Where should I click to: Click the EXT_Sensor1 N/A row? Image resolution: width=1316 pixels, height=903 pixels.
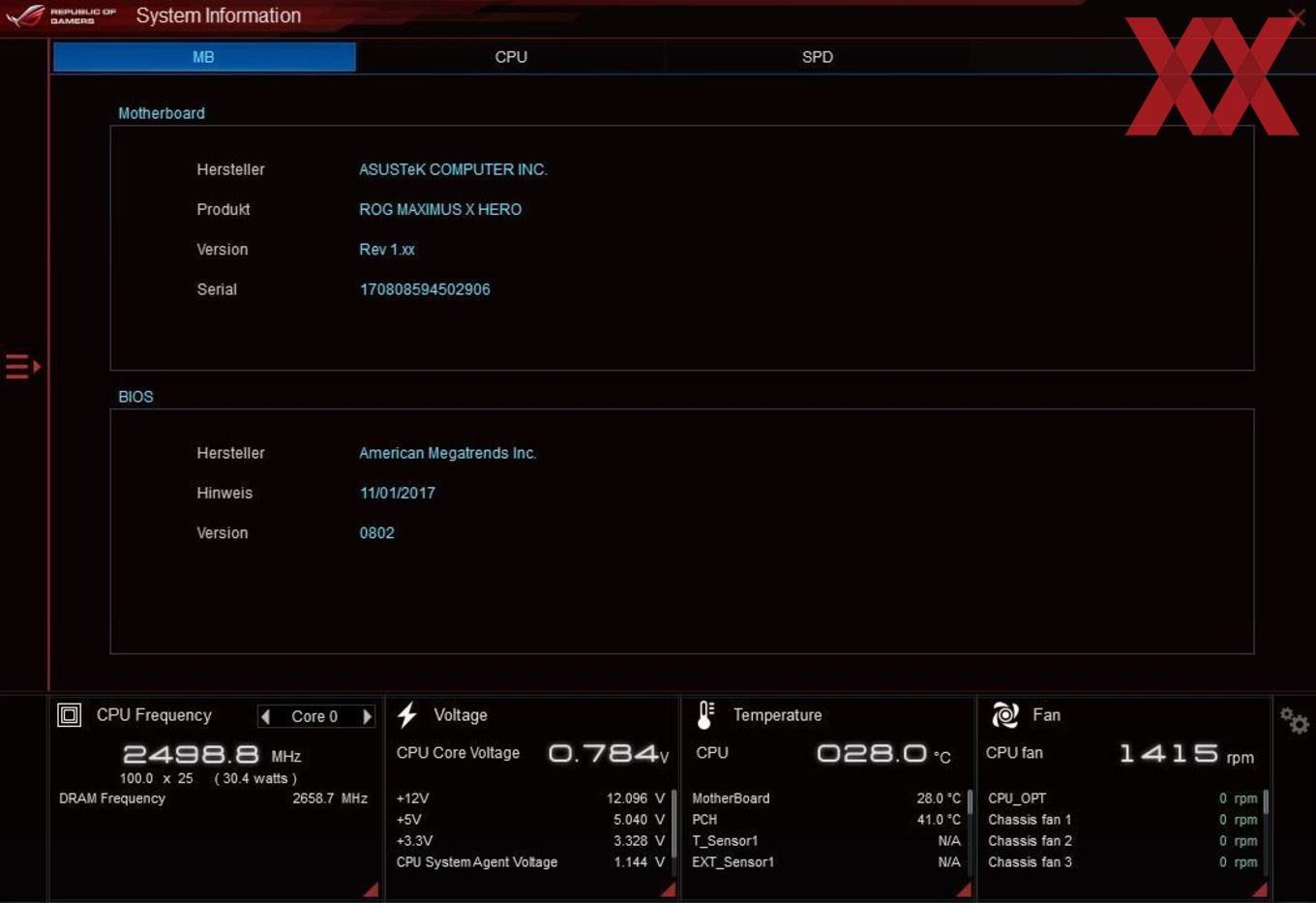tap(826, 862)
